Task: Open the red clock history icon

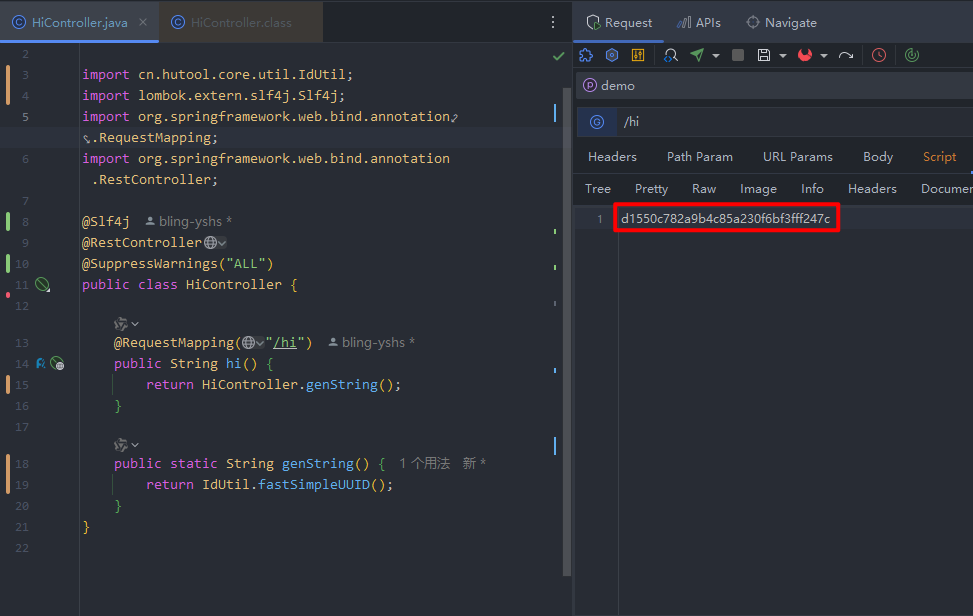Action: 879,55
